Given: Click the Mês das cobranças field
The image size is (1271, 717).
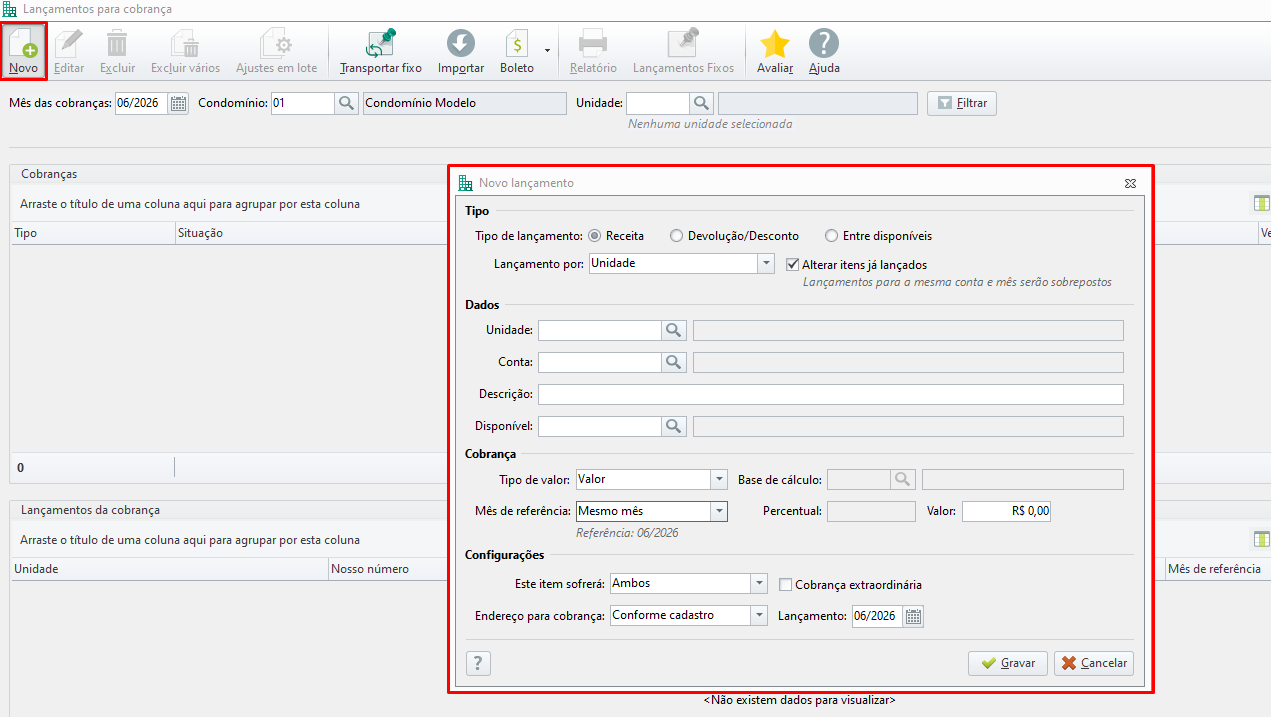Looking at the screenshot, I should pyautogui.click(x=141, y=103).
